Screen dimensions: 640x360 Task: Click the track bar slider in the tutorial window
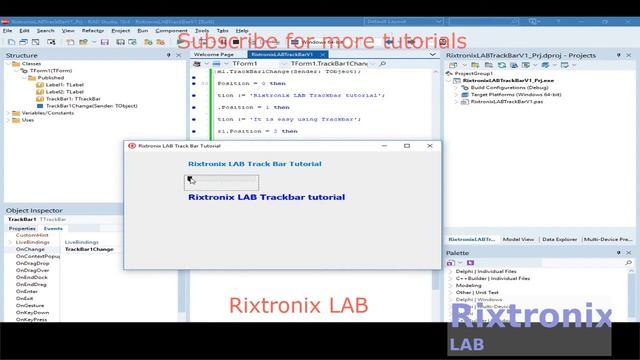[221, 182]
